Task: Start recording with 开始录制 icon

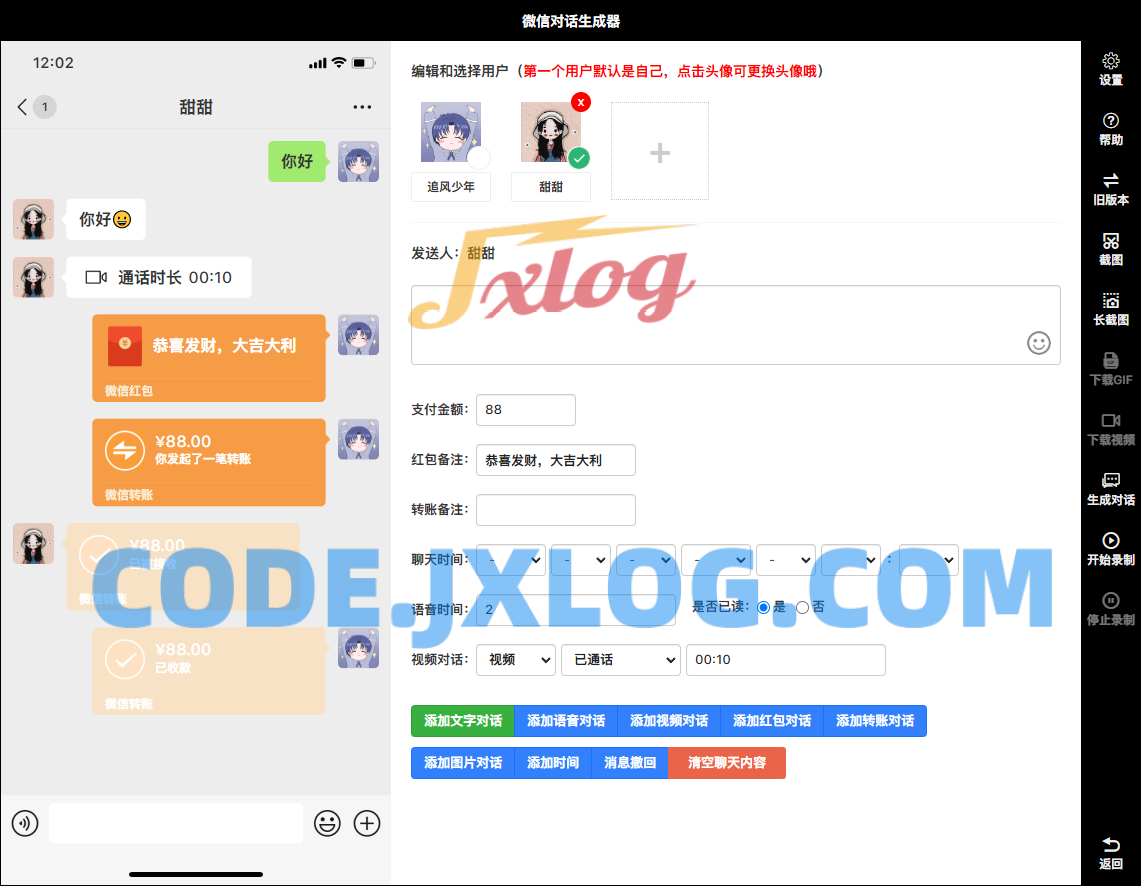Action: point(1110,542)
